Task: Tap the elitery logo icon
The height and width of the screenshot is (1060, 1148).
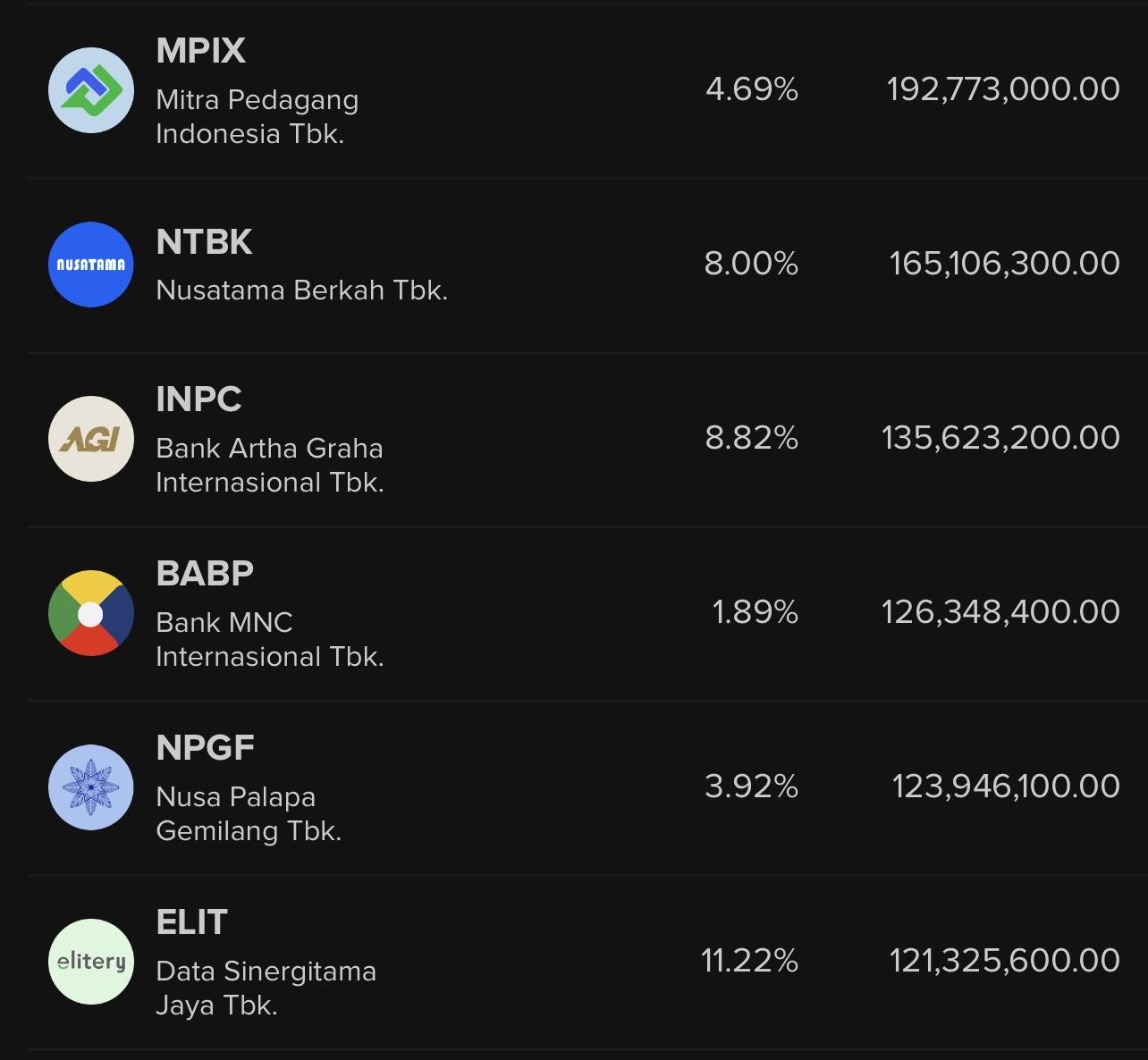Action: (91, 962)
